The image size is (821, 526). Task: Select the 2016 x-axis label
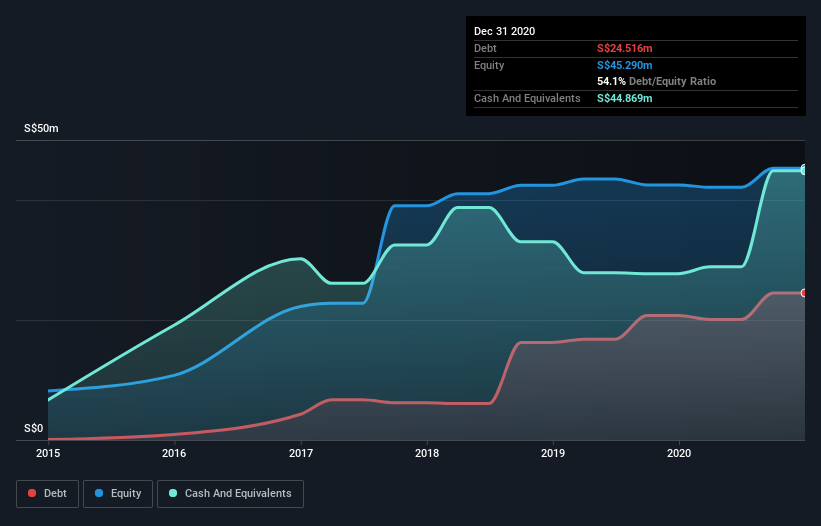click(174, 453)
